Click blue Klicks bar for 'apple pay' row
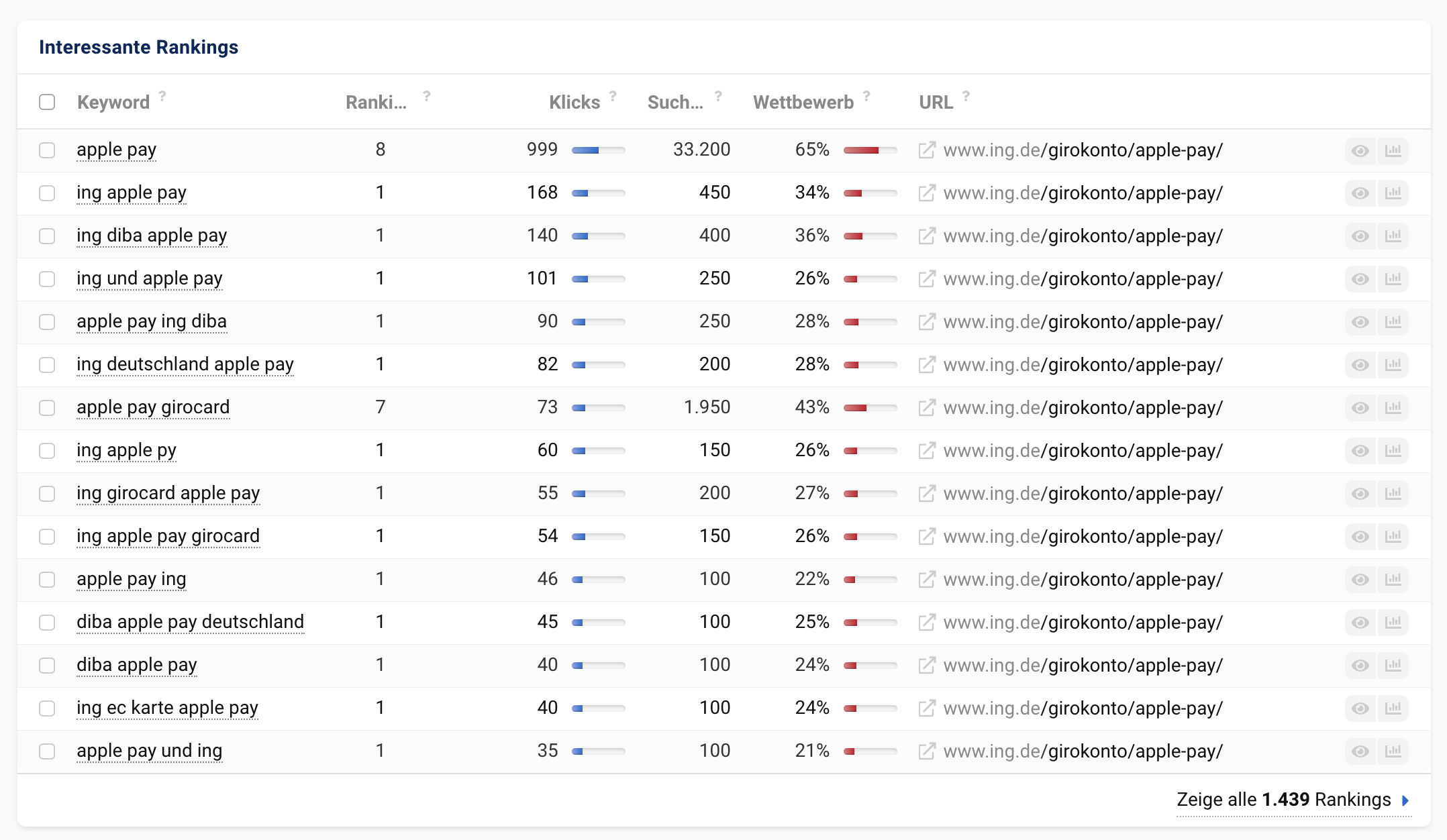1447x840 pixels. tap(598, 150)
